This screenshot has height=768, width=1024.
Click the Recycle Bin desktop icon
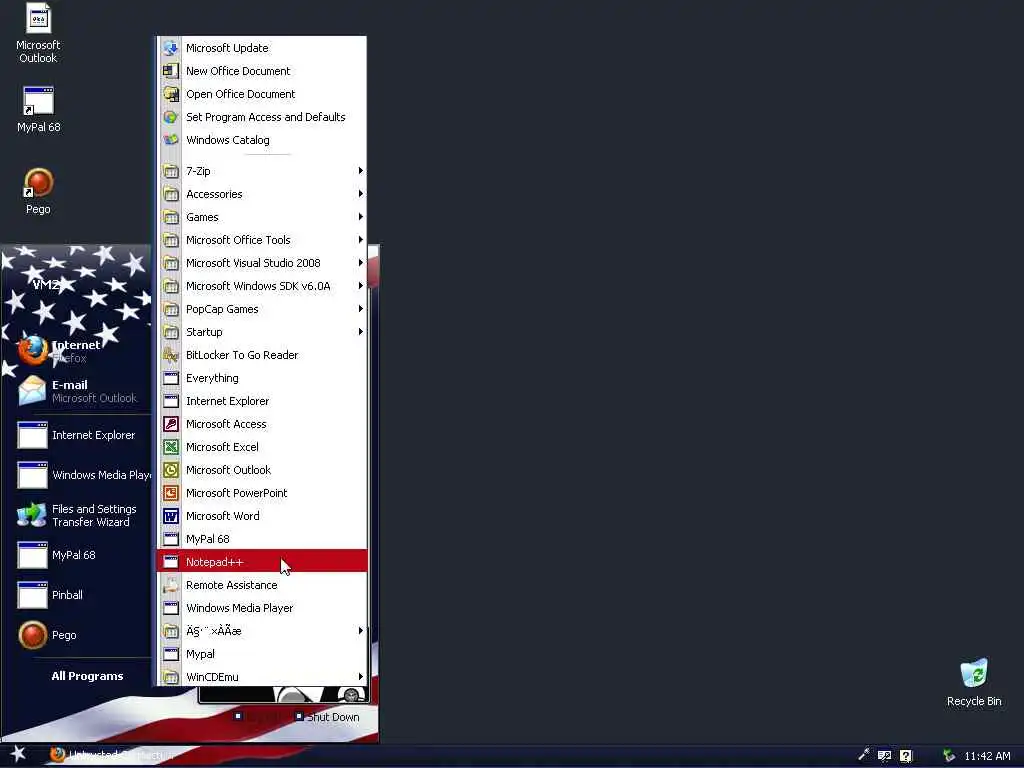point(974,674)
